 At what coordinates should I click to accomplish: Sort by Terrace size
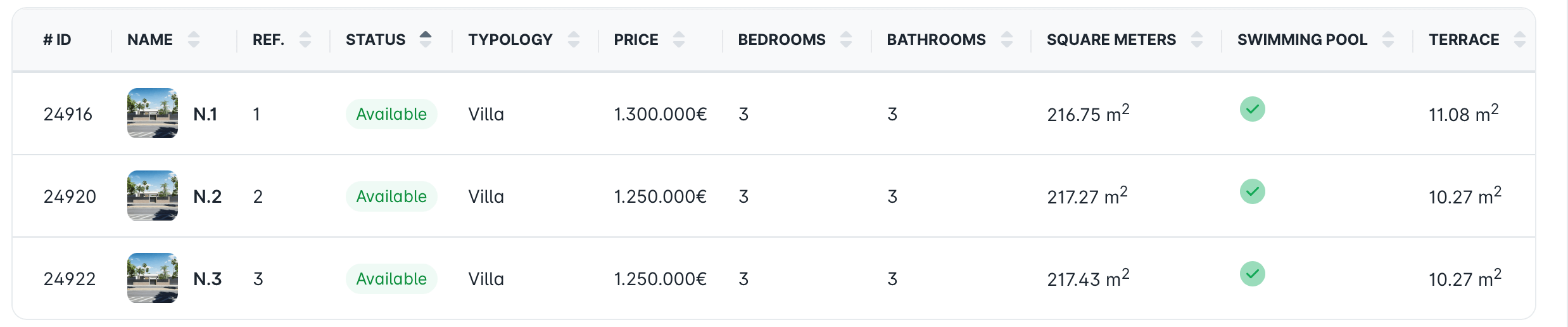(1520, 40)
